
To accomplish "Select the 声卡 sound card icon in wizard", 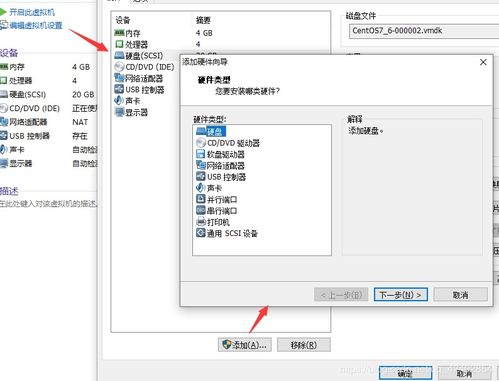I will (x=200, y=188).
